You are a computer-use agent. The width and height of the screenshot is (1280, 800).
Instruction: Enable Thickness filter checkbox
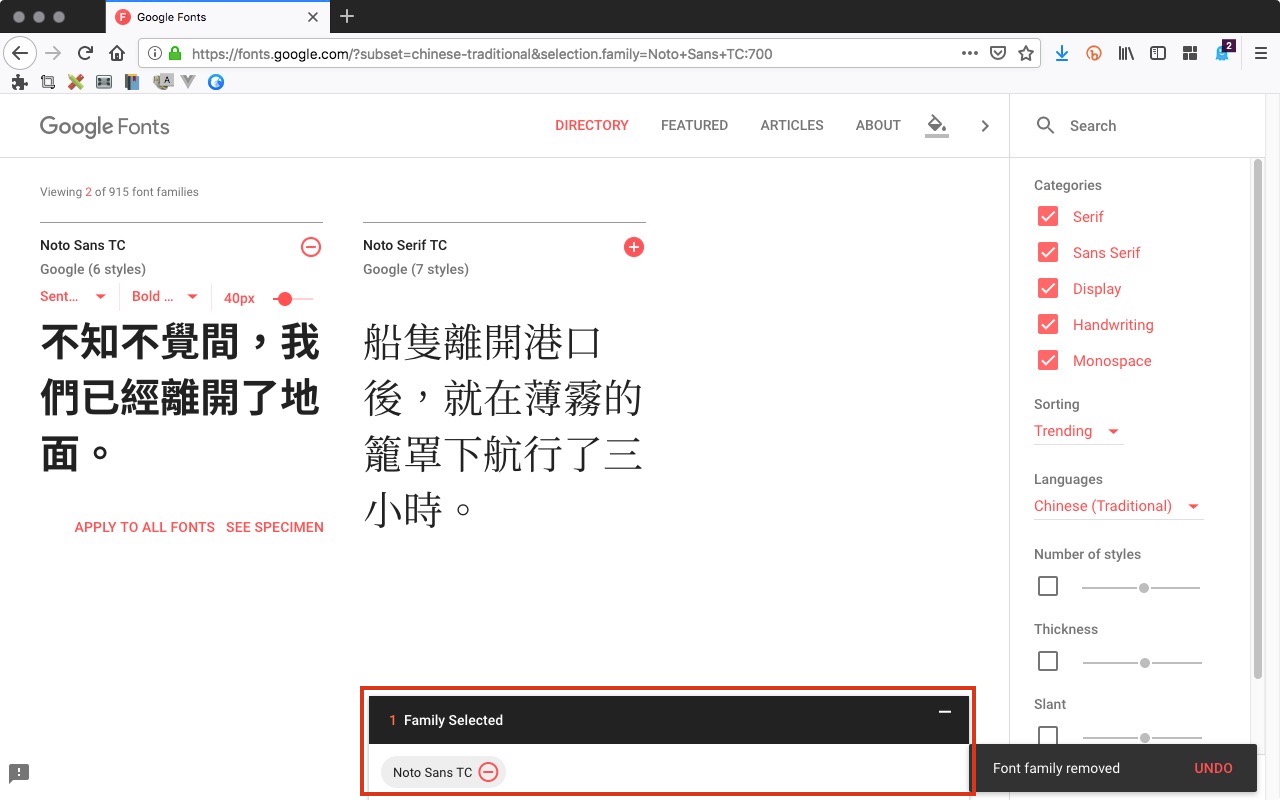click(1048, 661)
